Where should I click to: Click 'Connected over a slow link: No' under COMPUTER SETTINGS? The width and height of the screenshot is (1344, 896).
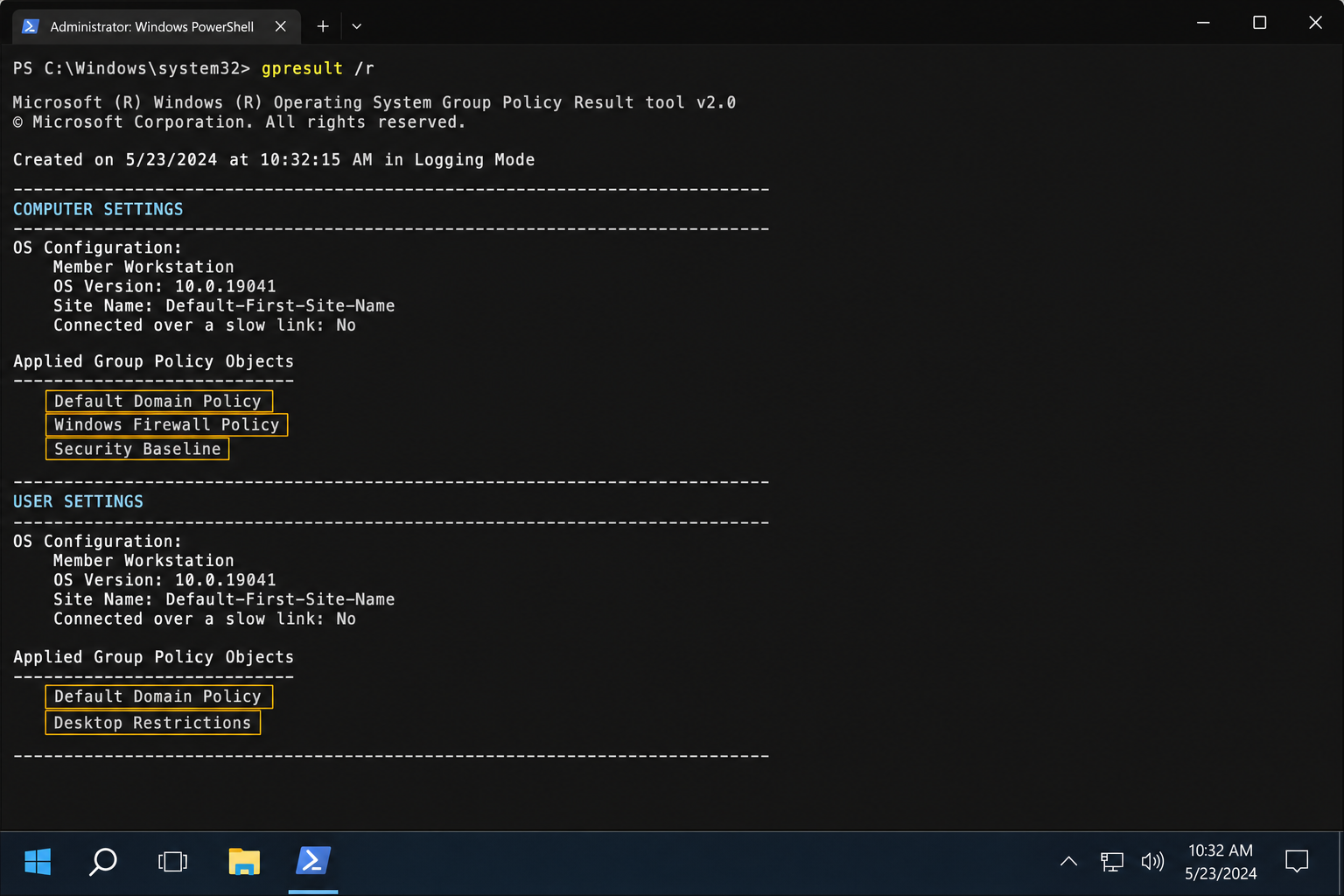coord(205,325)
